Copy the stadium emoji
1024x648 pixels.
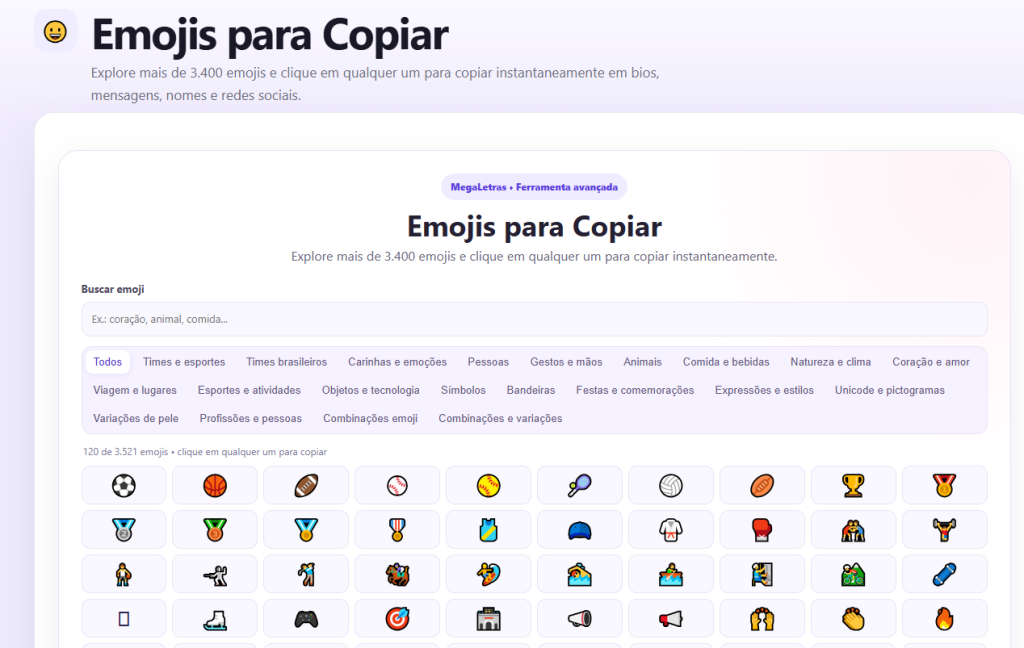[x=488, y=619]
